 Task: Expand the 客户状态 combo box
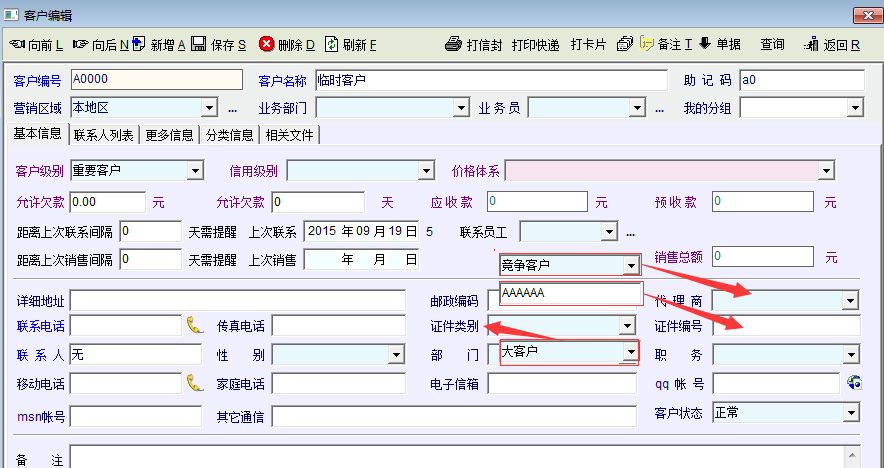[850, 412]
